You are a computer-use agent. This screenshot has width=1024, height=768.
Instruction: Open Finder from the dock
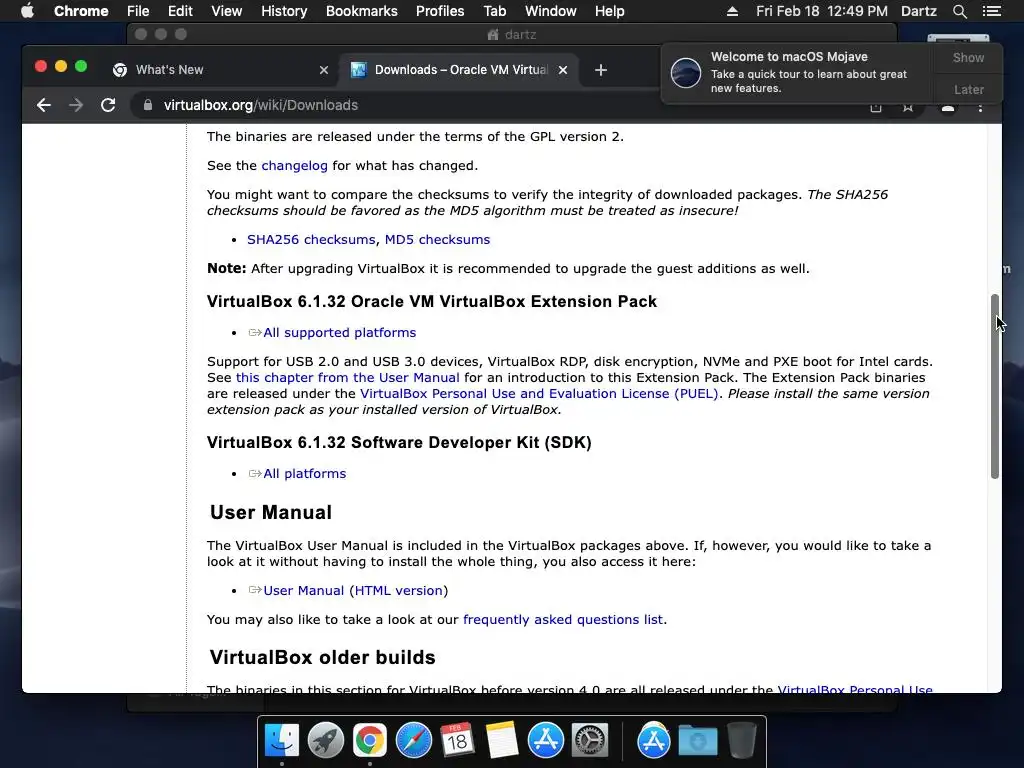click(282, 741)
